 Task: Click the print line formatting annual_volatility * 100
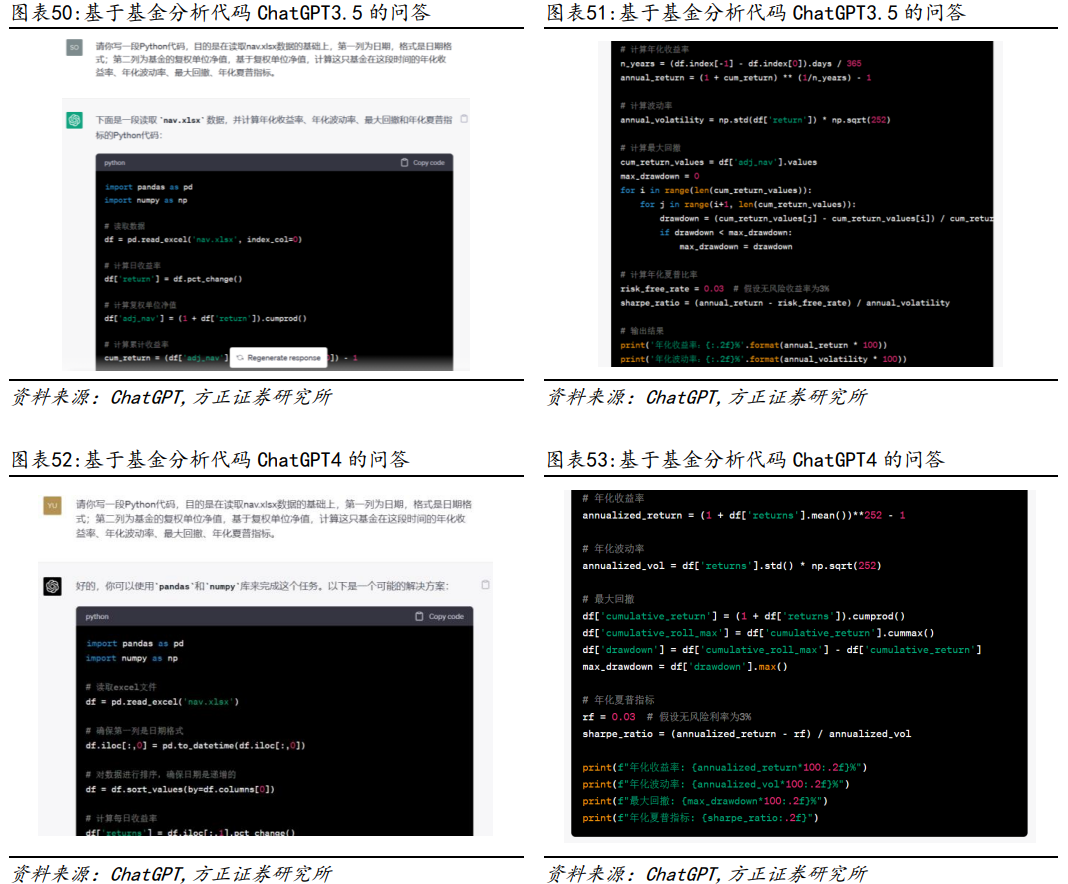coord(764,360)
